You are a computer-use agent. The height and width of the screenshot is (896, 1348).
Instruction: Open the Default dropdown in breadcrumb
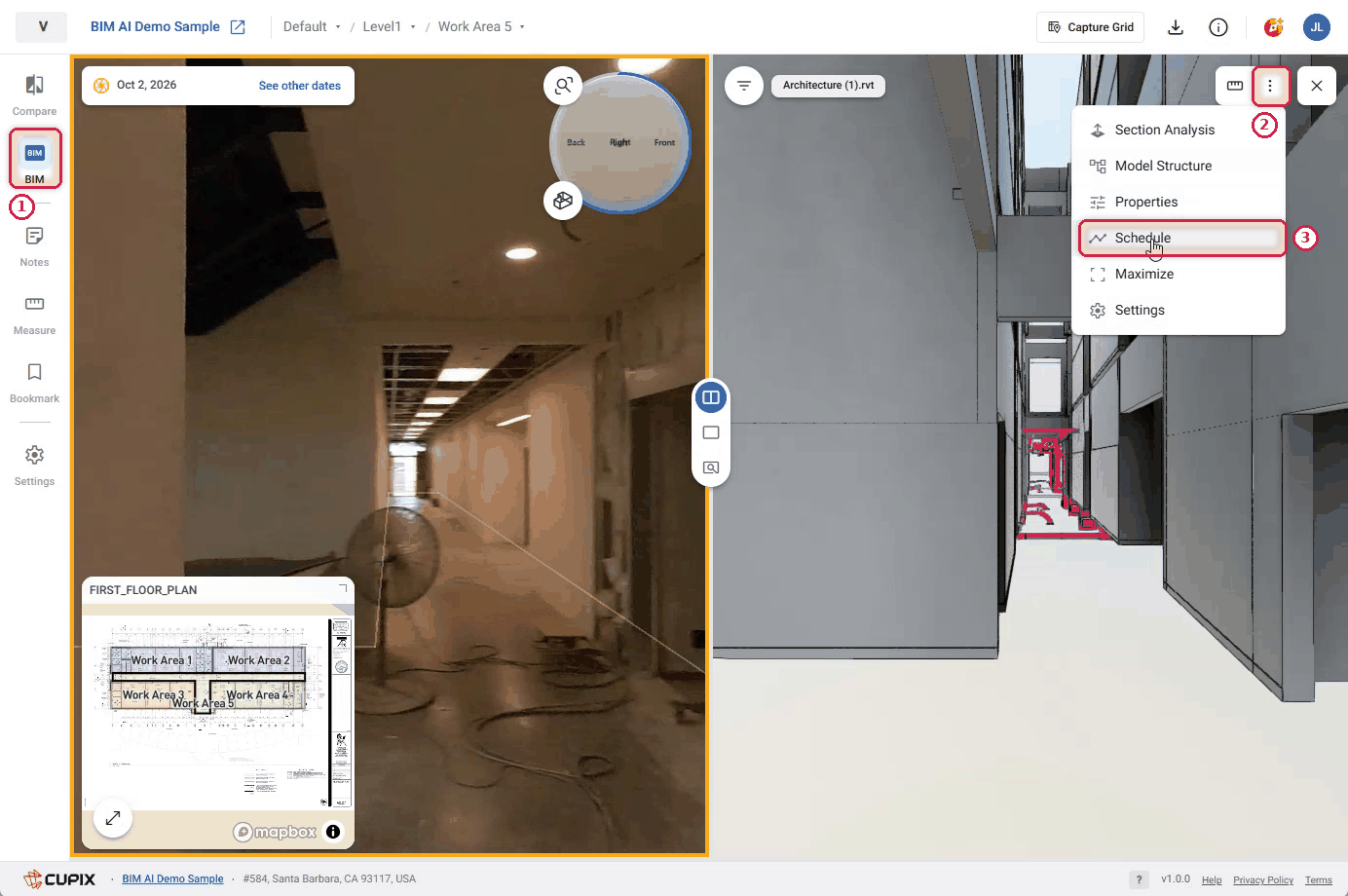pyautogui.click(x=312, y=27)
